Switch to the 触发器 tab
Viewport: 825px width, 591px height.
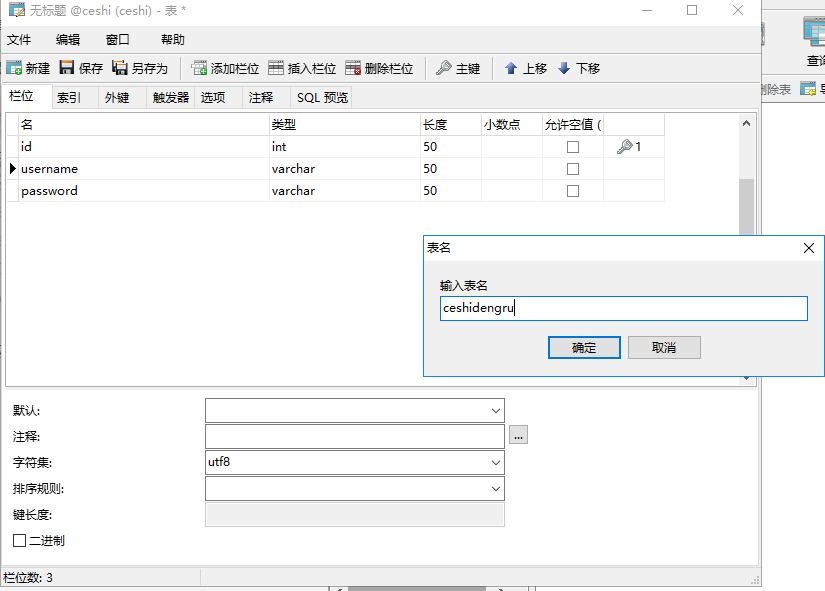170,97
